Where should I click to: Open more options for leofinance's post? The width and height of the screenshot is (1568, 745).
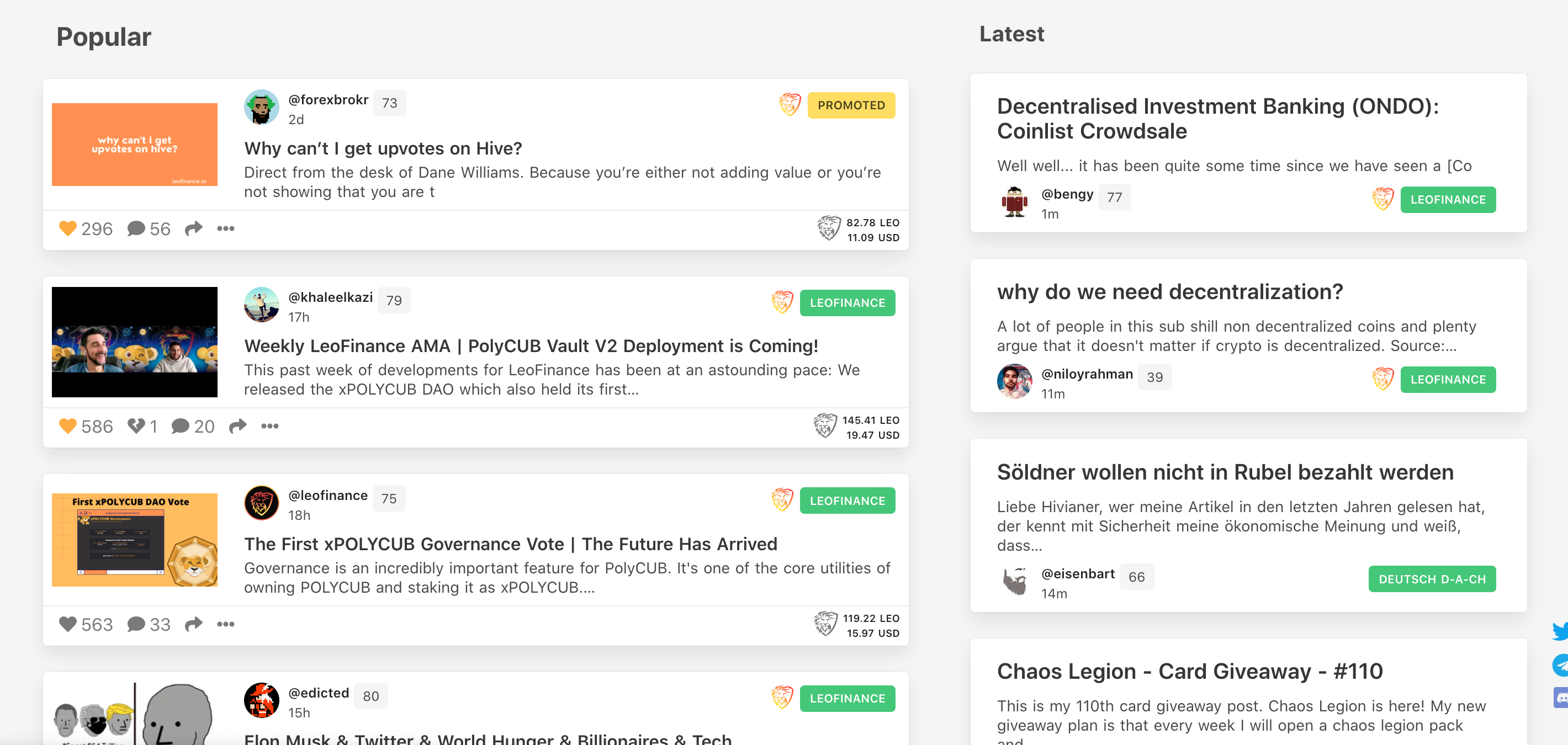click(226, 625)
